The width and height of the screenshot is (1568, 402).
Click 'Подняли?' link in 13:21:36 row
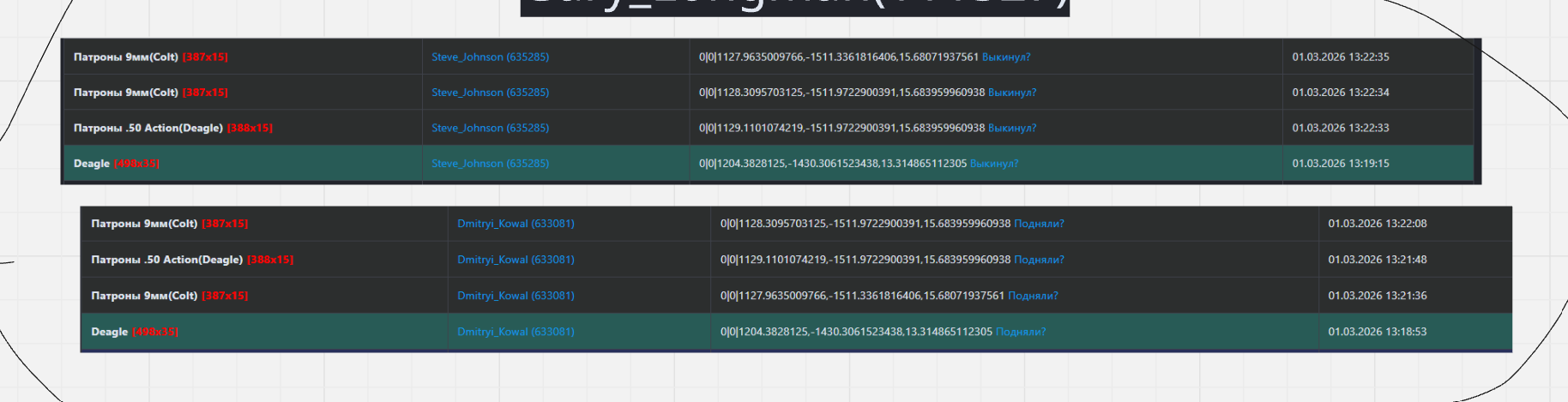pyautogui.click(x=1032, y=296)
